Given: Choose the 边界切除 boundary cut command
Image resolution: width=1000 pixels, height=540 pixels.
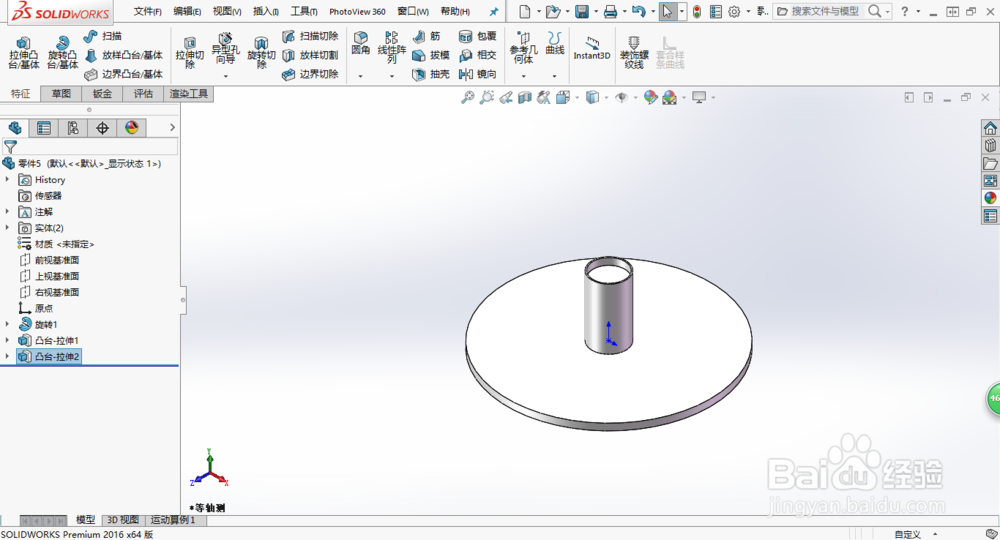Looking at the screenshot, I should tap(311, 75).
